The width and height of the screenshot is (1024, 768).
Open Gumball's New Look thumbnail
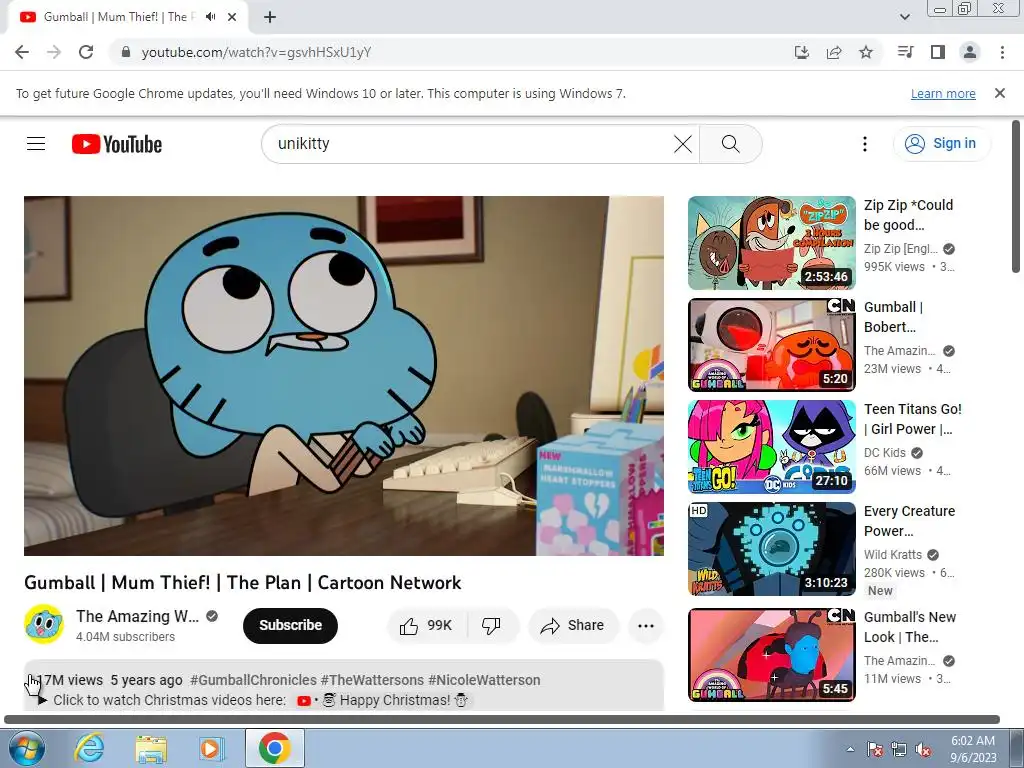(x=771, y=655)
